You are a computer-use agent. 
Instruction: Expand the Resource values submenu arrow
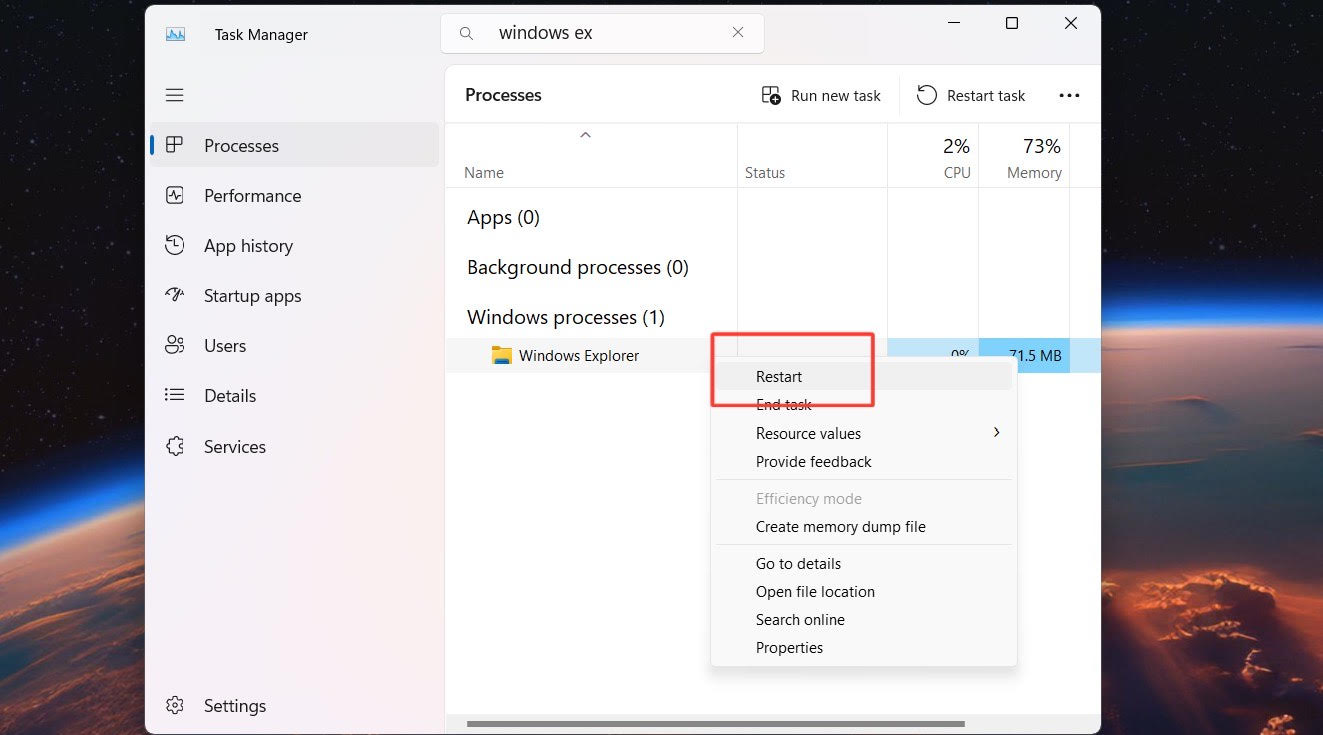coord(996,433)
